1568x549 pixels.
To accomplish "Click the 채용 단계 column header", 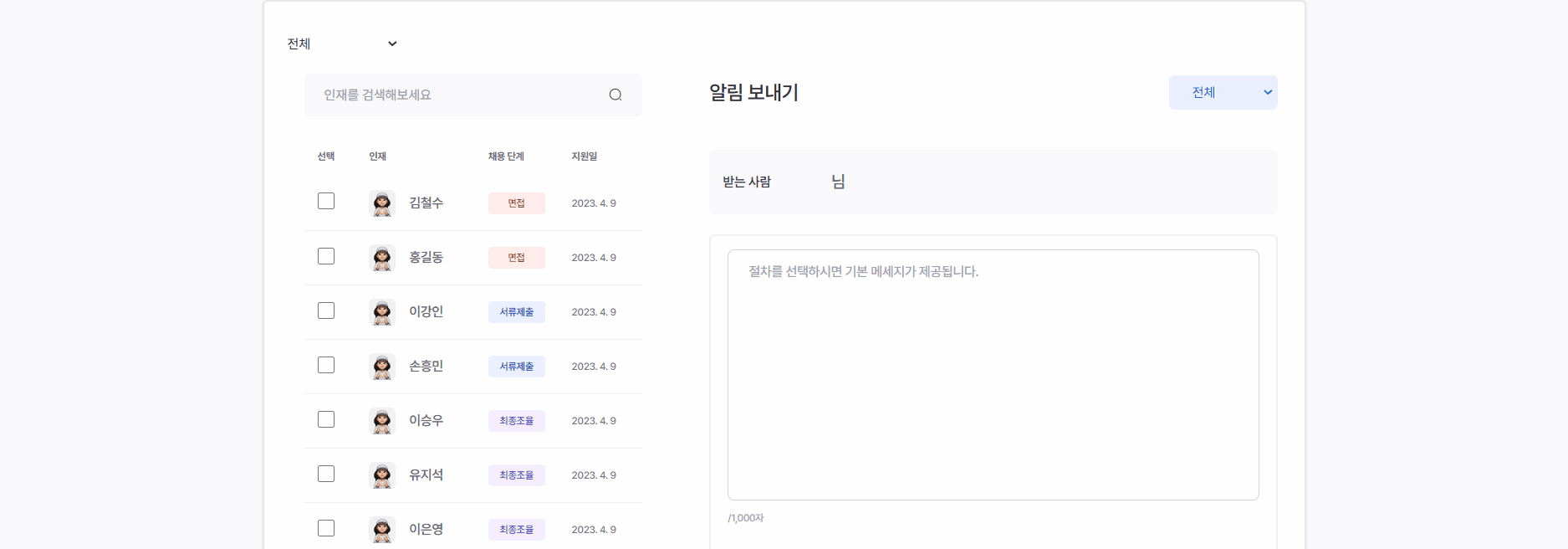I will point(506,156).
